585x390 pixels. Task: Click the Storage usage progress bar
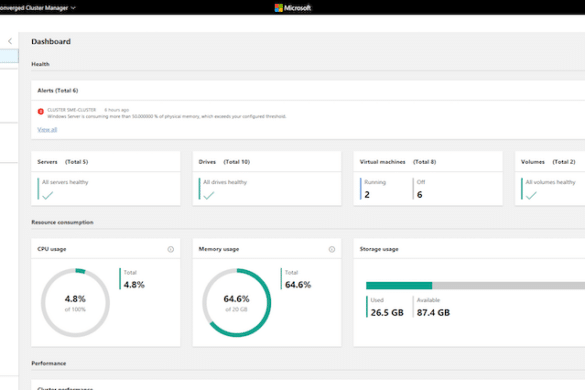[475, 286]
